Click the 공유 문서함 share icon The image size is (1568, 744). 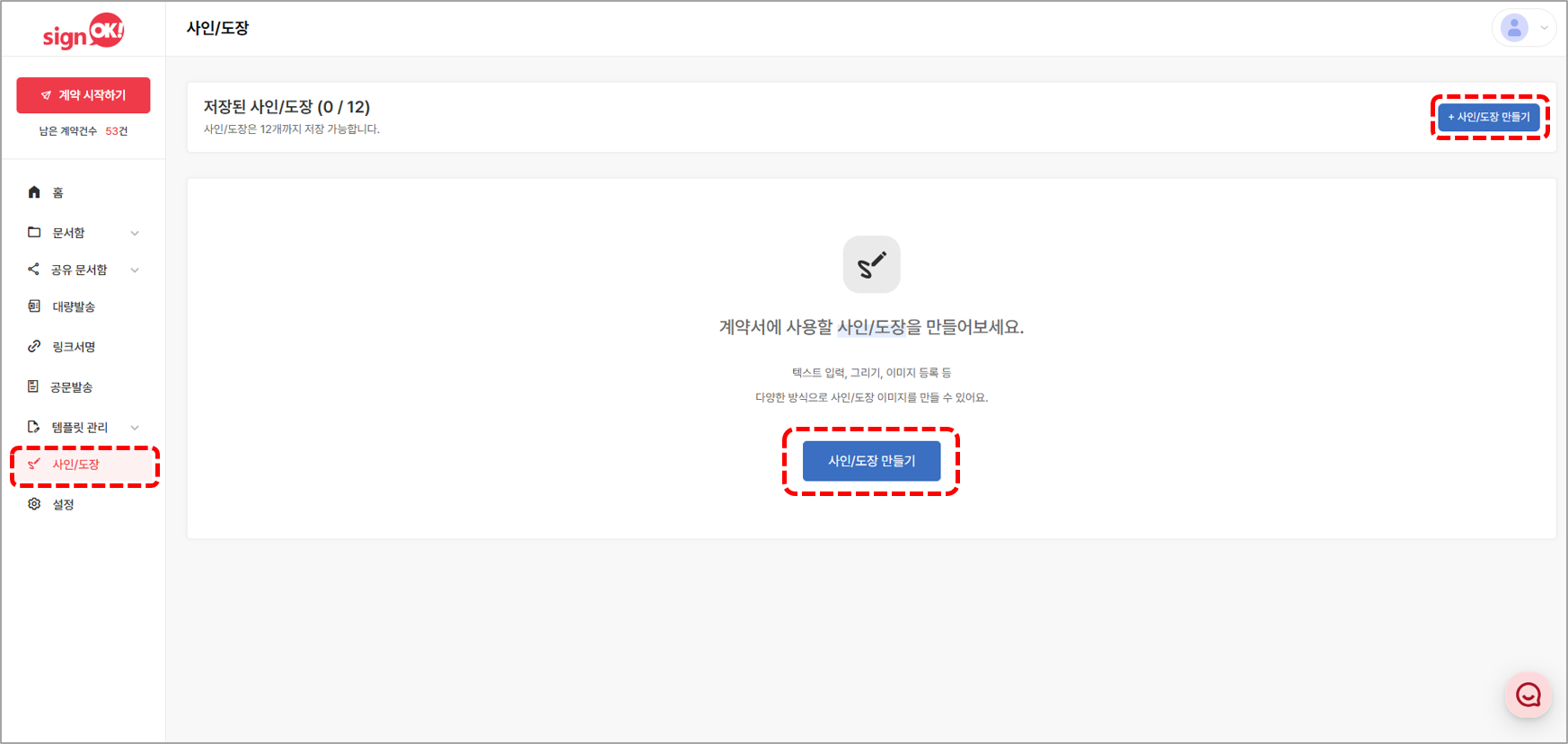33,269
